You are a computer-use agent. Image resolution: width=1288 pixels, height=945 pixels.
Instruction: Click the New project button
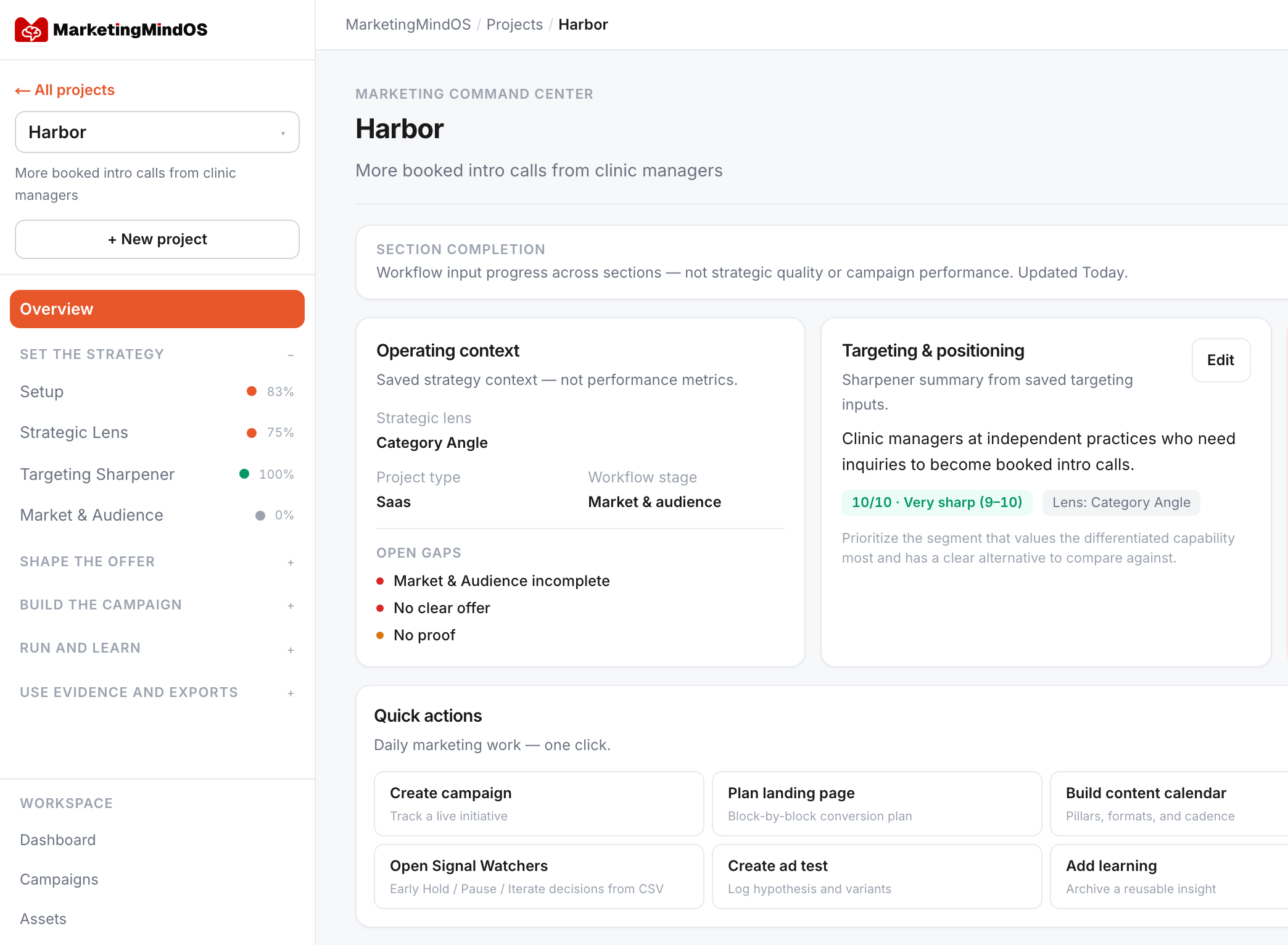point(157,239)
